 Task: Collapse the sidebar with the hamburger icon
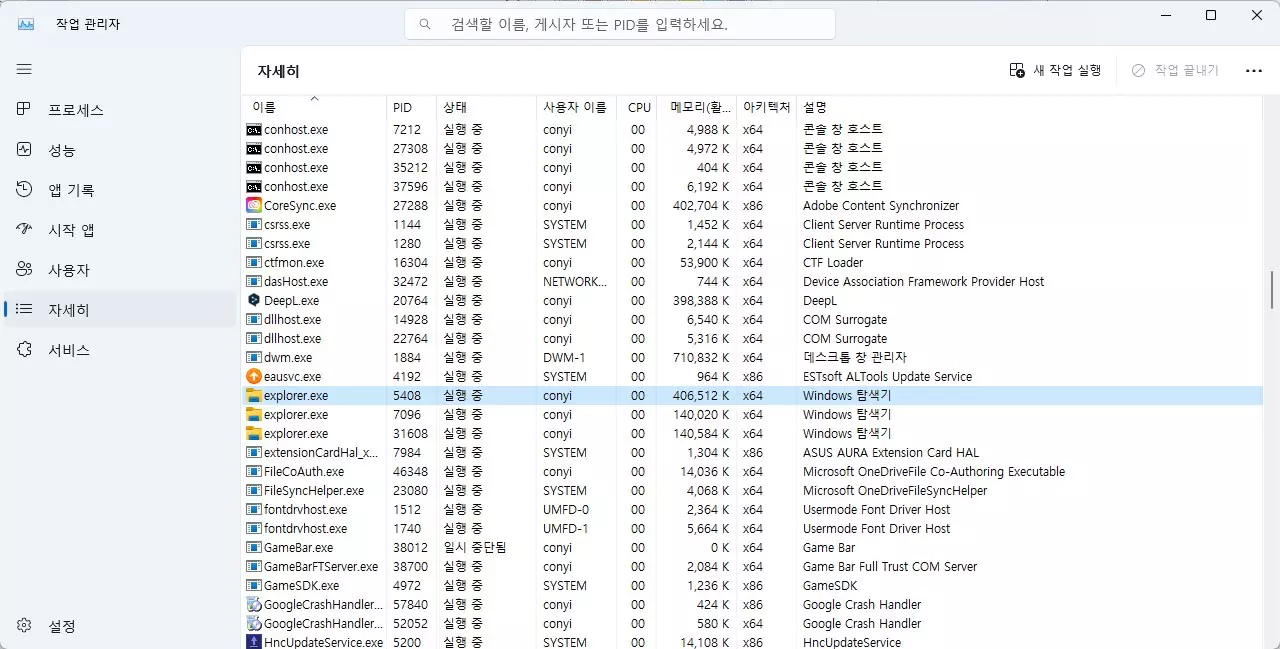point(24,69)
